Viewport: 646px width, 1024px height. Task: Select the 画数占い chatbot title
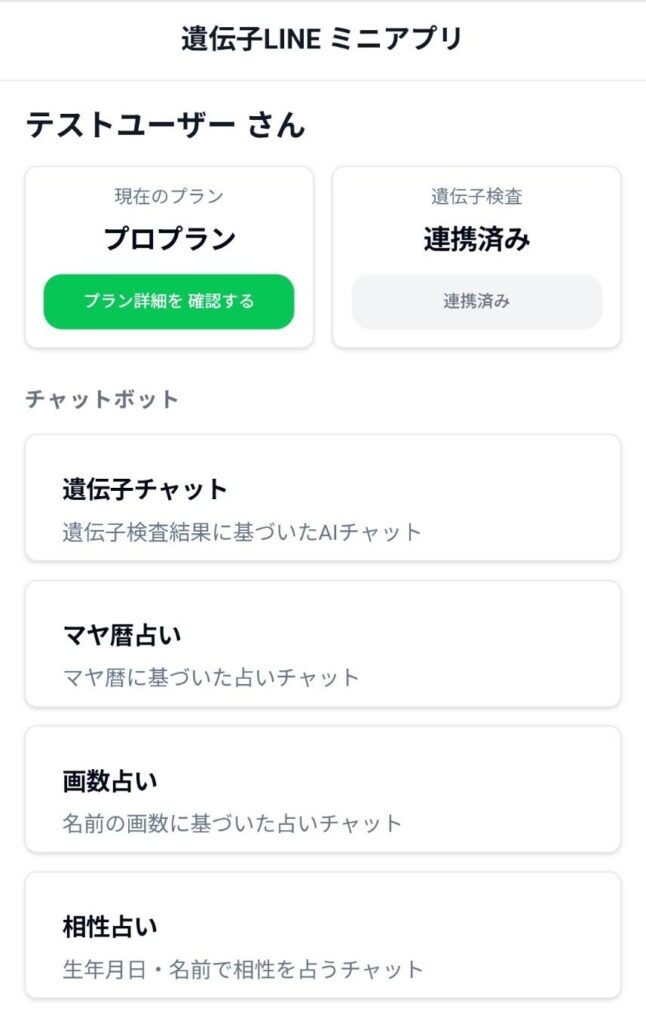click(110, 781)
